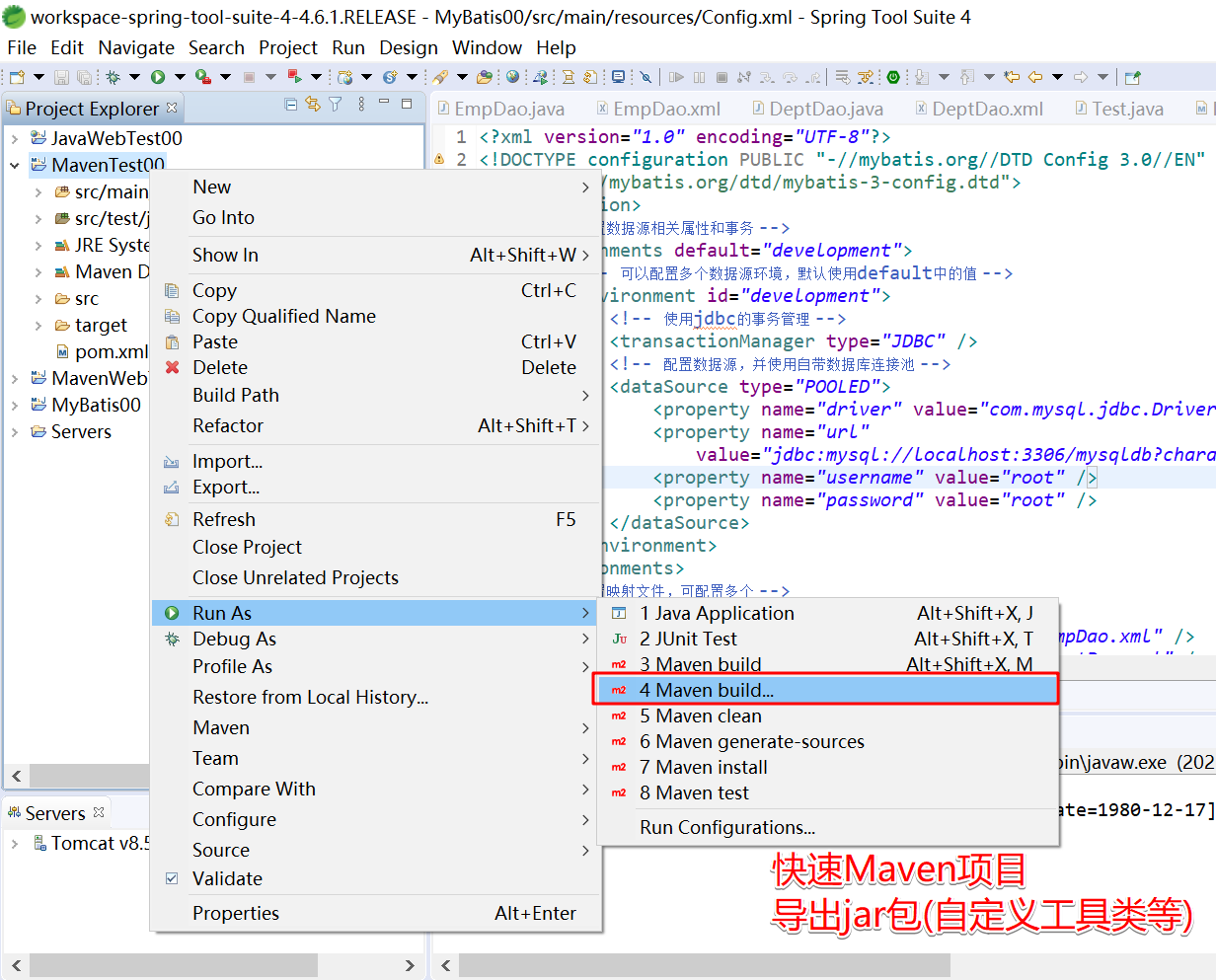
Task: Open dropdown arrow next to Run icon
Action: pyautogui.click(x=180, y=77)
